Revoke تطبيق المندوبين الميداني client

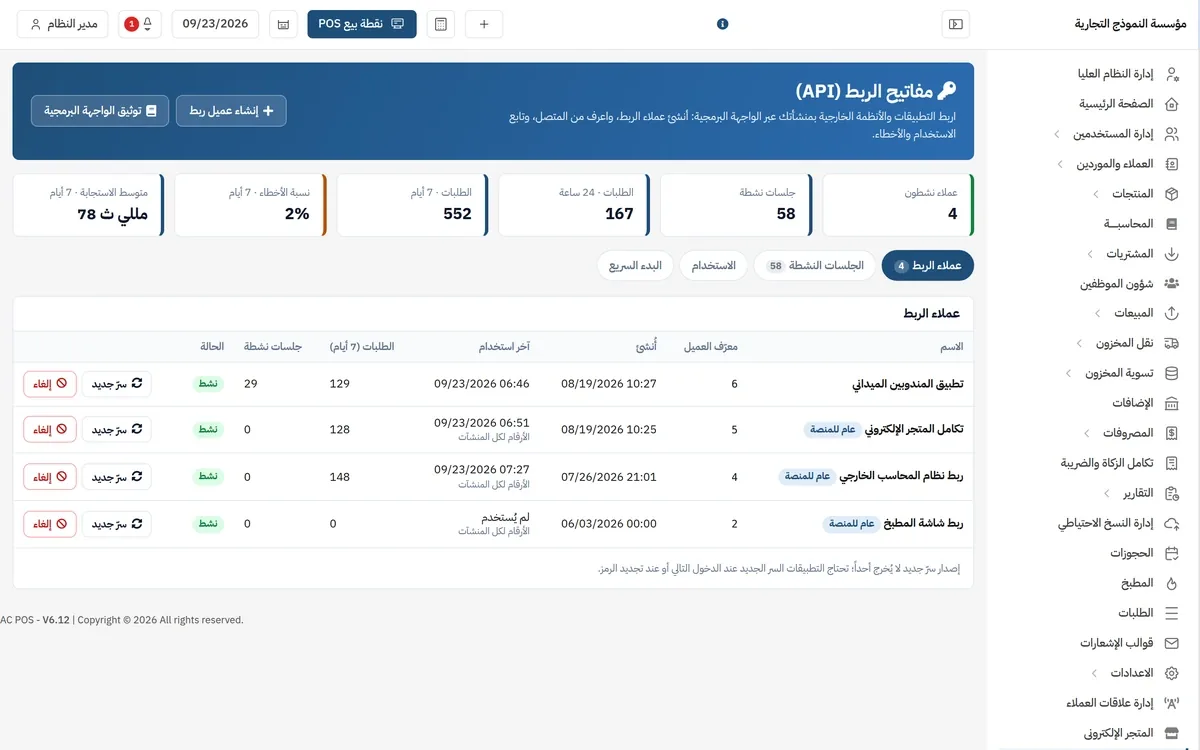[50, 384]
